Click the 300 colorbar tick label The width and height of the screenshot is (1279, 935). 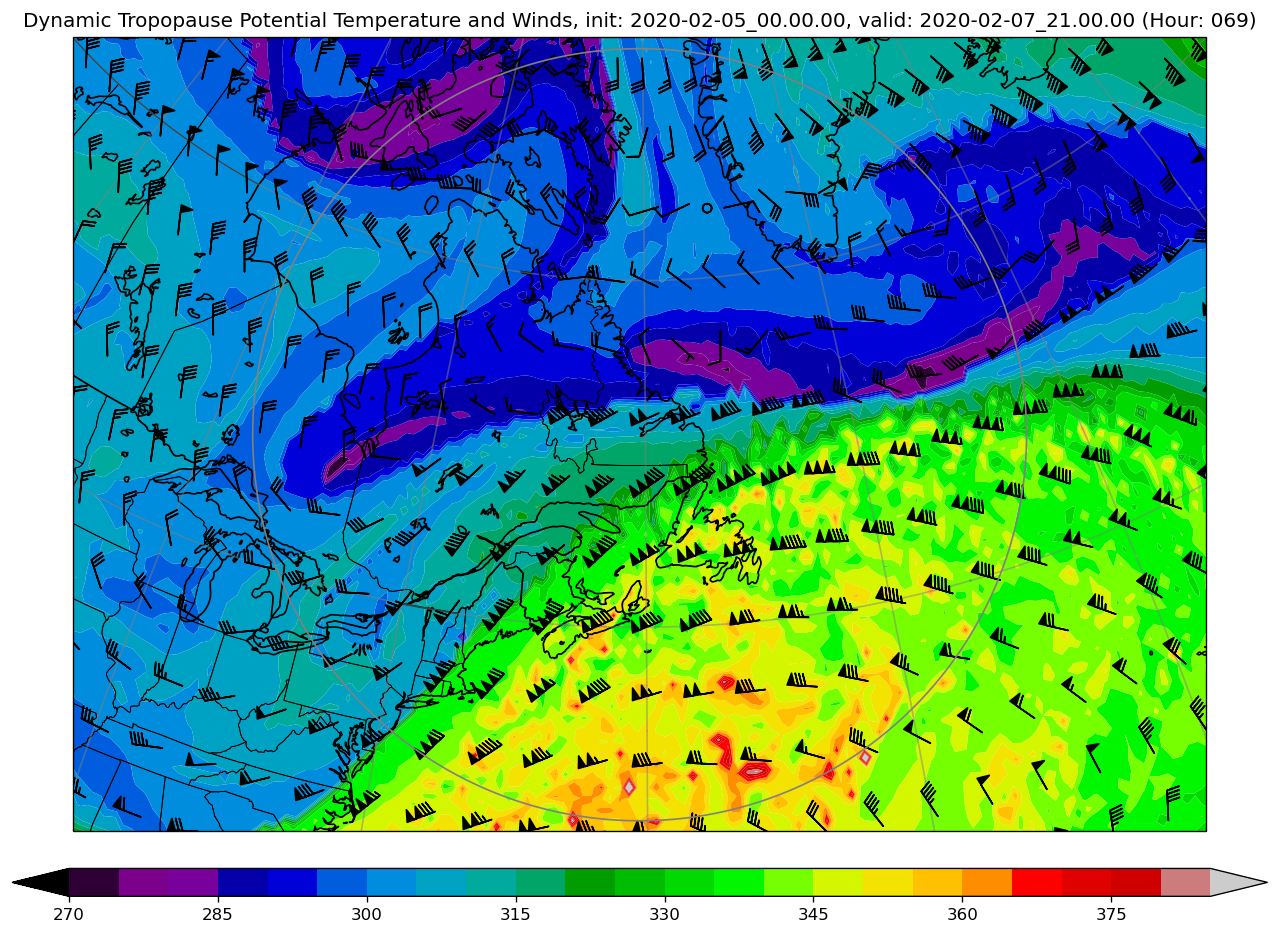(x=367, y=914)
